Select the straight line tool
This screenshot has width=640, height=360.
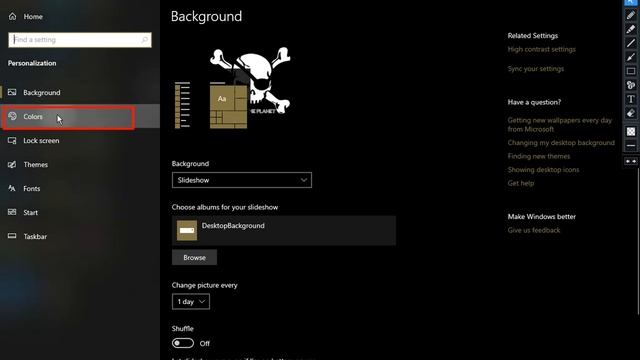(631, 43)
